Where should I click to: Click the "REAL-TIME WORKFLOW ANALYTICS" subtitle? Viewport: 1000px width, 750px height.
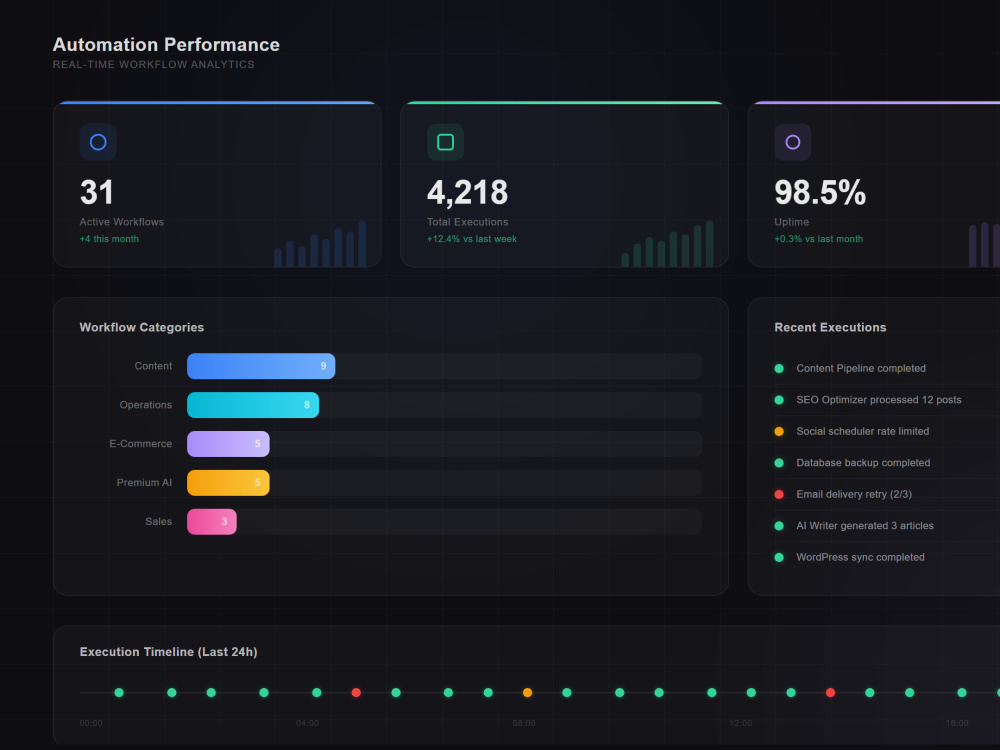point(154,64)
